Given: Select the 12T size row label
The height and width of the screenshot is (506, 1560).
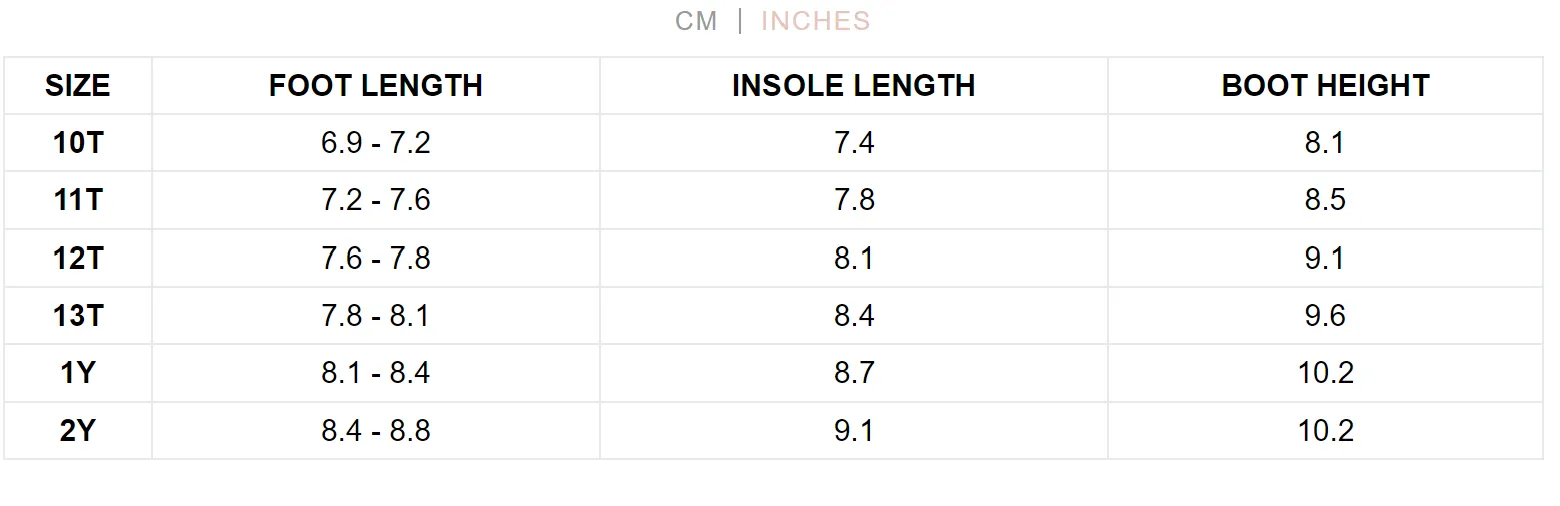Looking at the screenshot, I should point(78,258).
